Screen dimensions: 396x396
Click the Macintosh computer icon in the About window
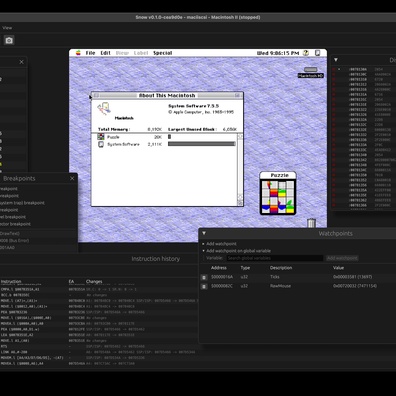pos(104,109)
